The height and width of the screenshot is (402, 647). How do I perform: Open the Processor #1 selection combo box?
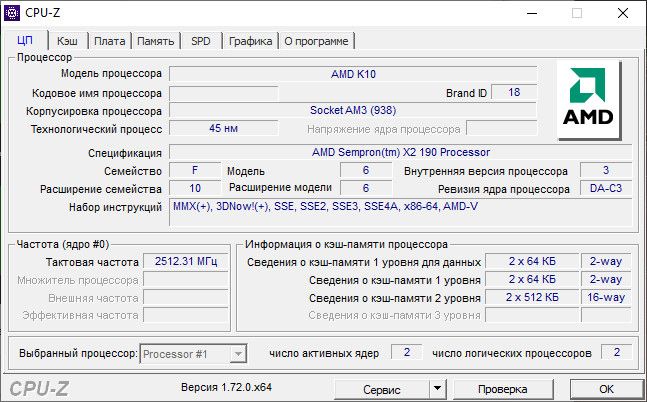(193, 354)
